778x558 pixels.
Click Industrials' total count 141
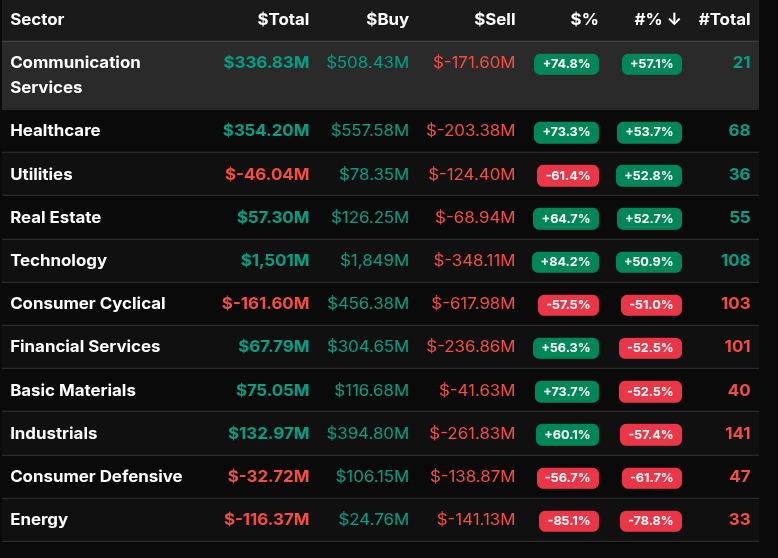(x=737, y=433)
